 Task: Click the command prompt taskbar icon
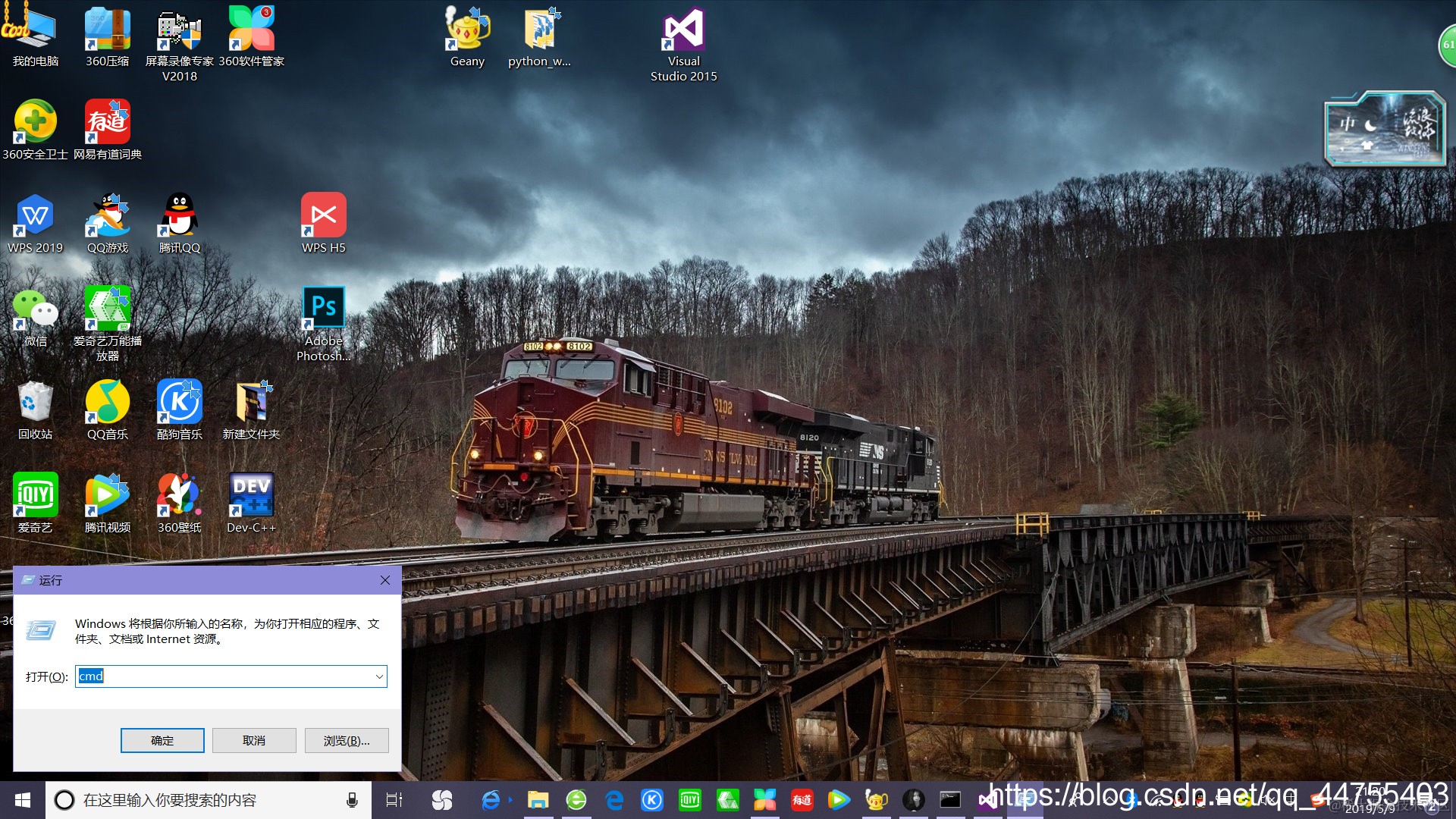(950, 800)
